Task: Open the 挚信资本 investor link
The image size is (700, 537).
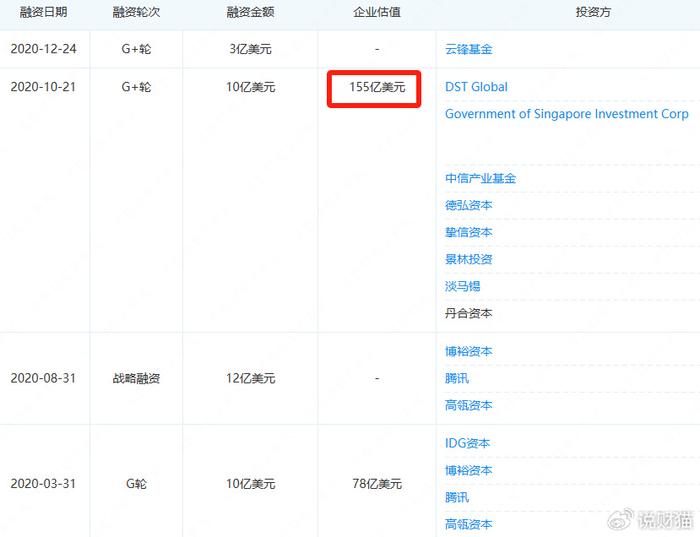Action: point(468,232)
